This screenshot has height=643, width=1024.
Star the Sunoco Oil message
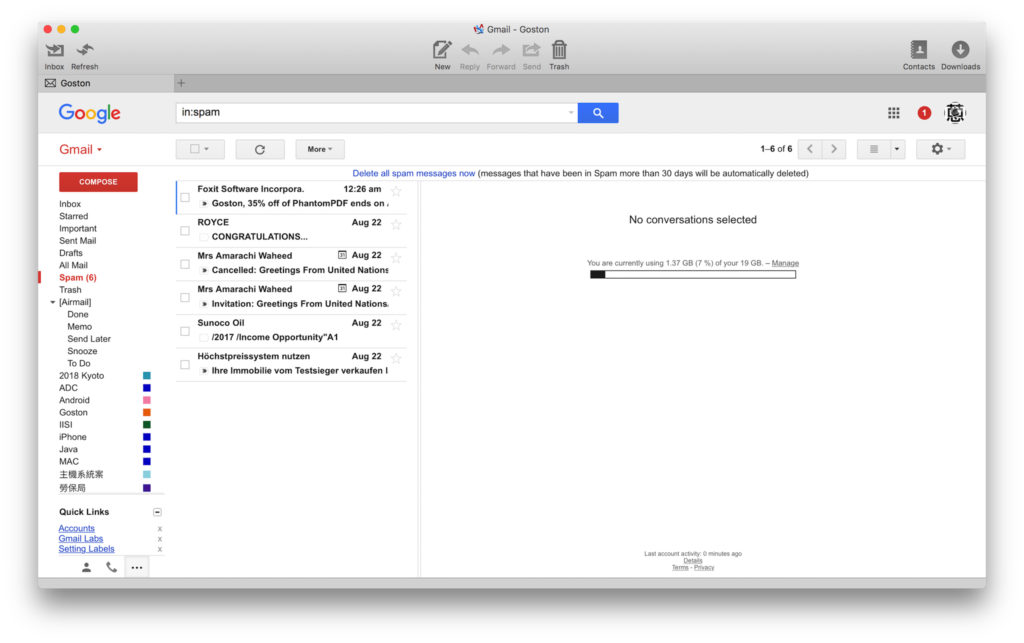tap(396, 324)
